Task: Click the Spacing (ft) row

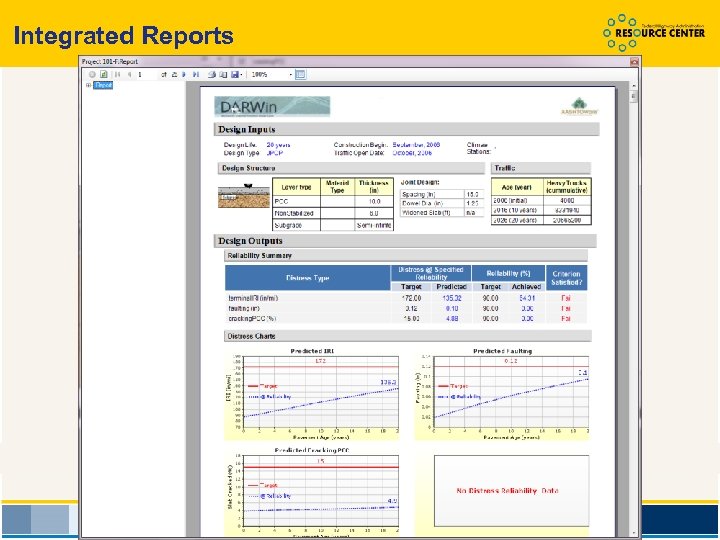Action: click(x=441, y=194)
